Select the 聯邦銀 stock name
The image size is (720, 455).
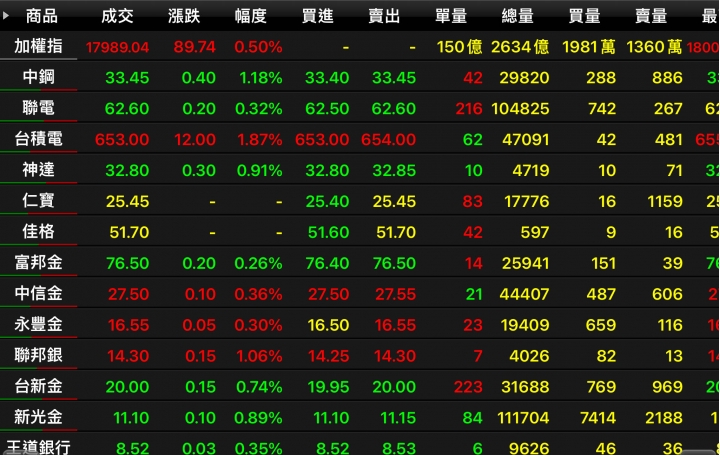[x=39, y=355]
